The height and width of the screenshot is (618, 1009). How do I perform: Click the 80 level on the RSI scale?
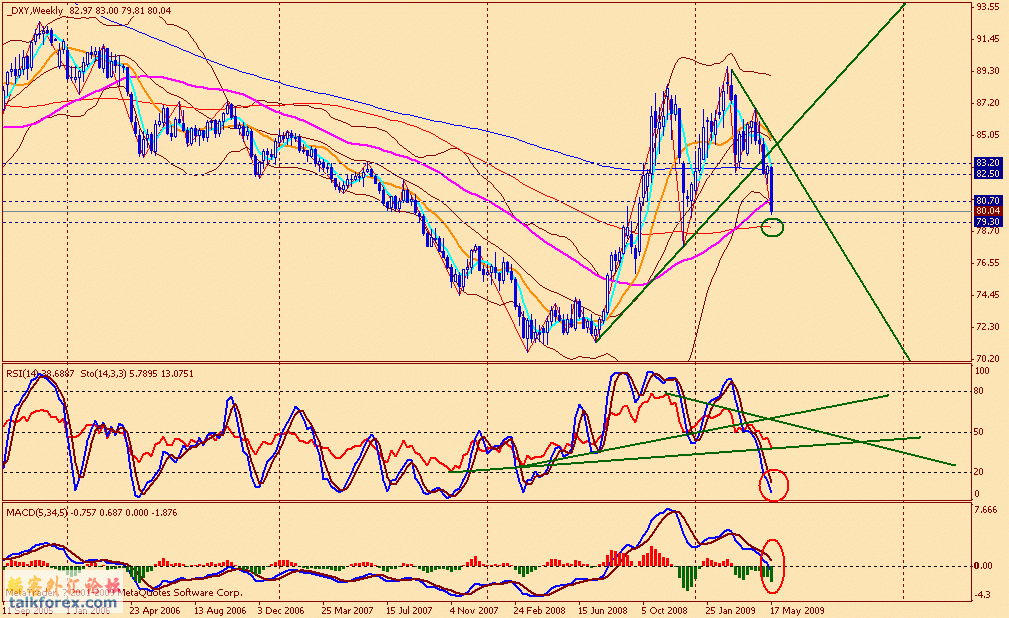click(979, 391)
